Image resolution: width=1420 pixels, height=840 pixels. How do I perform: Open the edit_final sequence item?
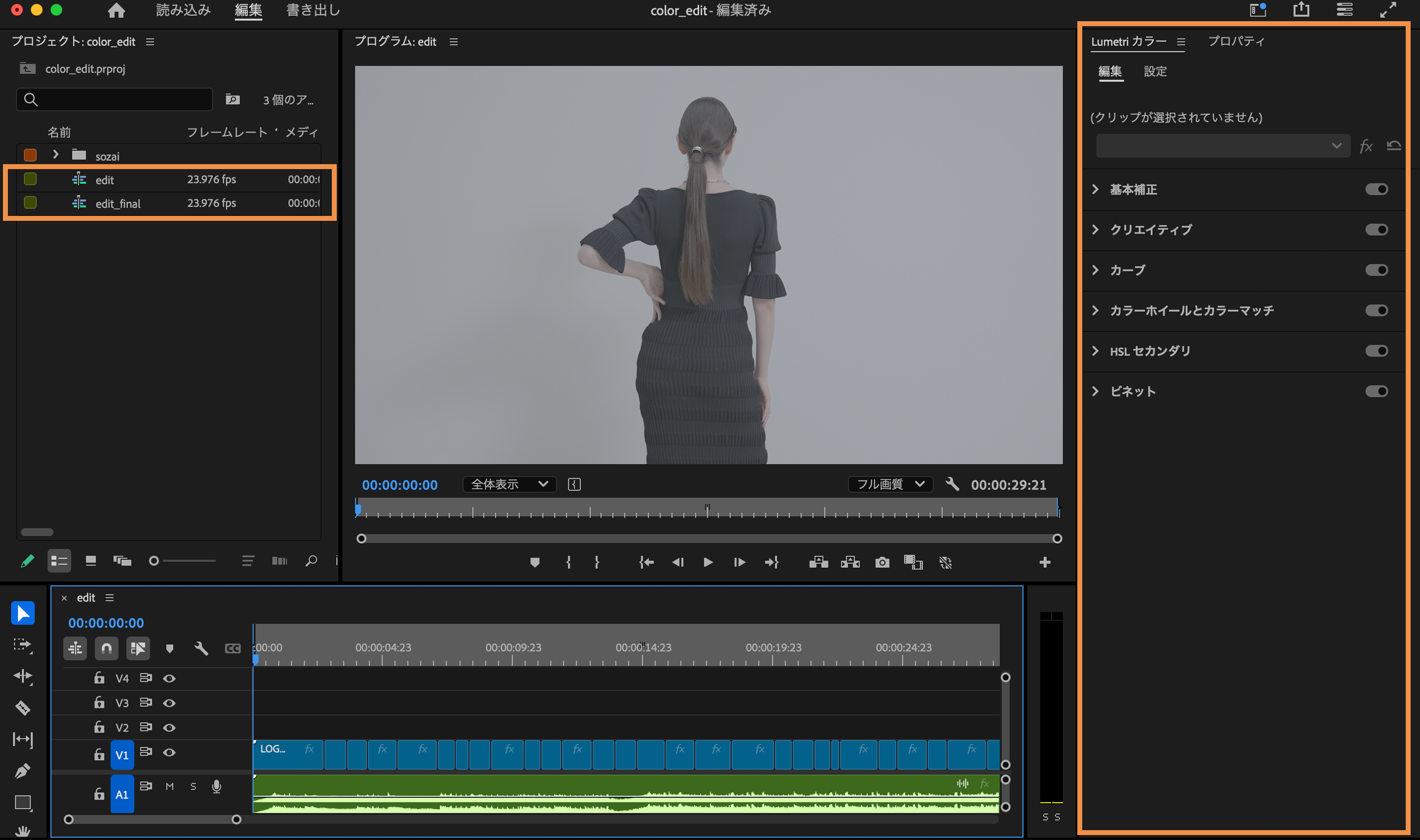coord(118,203)
